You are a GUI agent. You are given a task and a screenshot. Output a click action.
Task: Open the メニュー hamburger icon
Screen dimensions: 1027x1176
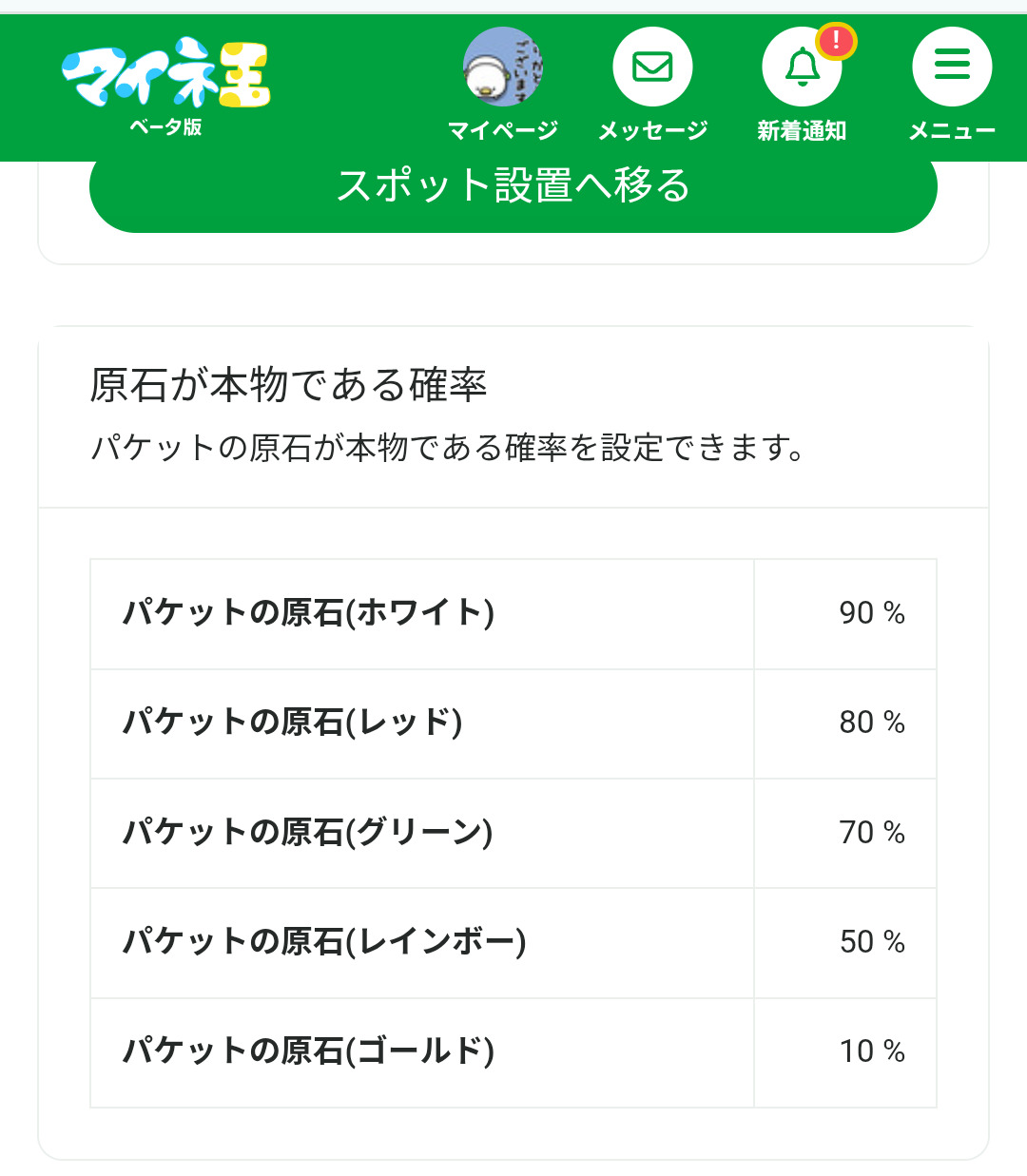tap(952, 67)
